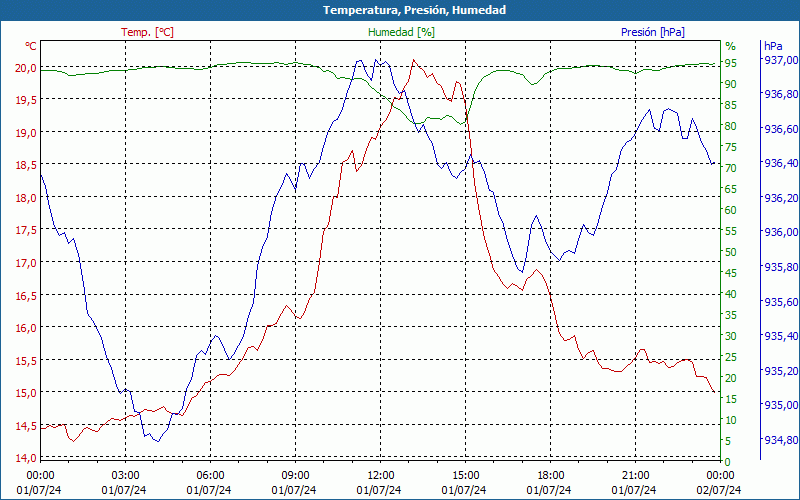Click the green "50" humidity axis value

click(731, 252)
